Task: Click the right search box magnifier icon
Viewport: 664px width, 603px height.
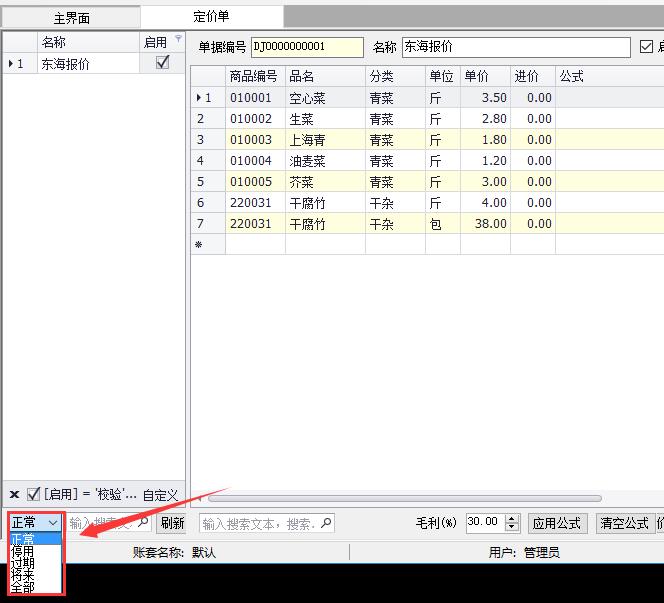Action: pyautogui.click(x=326, y=523)
